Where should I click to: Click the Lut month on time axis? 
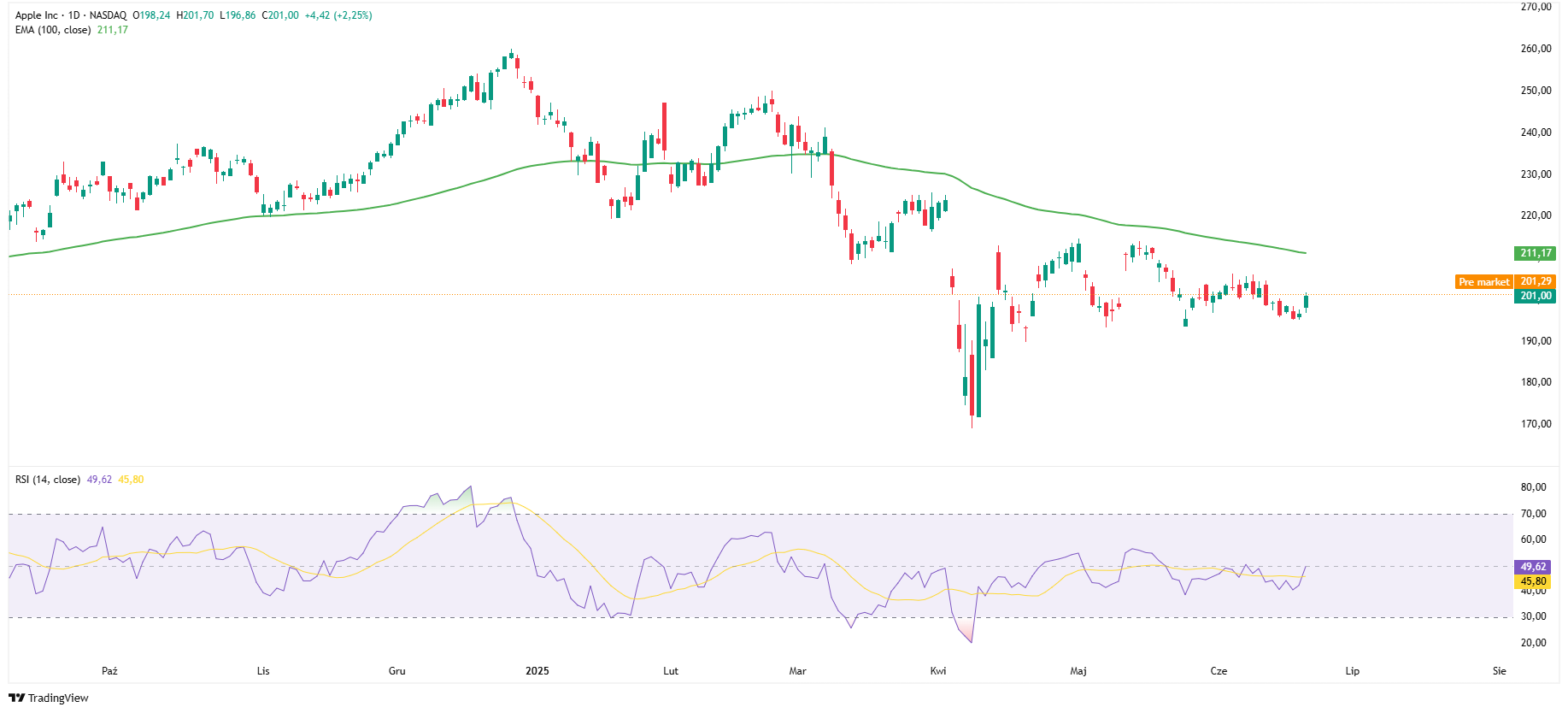pyautogui.click(x=671, y=671)
